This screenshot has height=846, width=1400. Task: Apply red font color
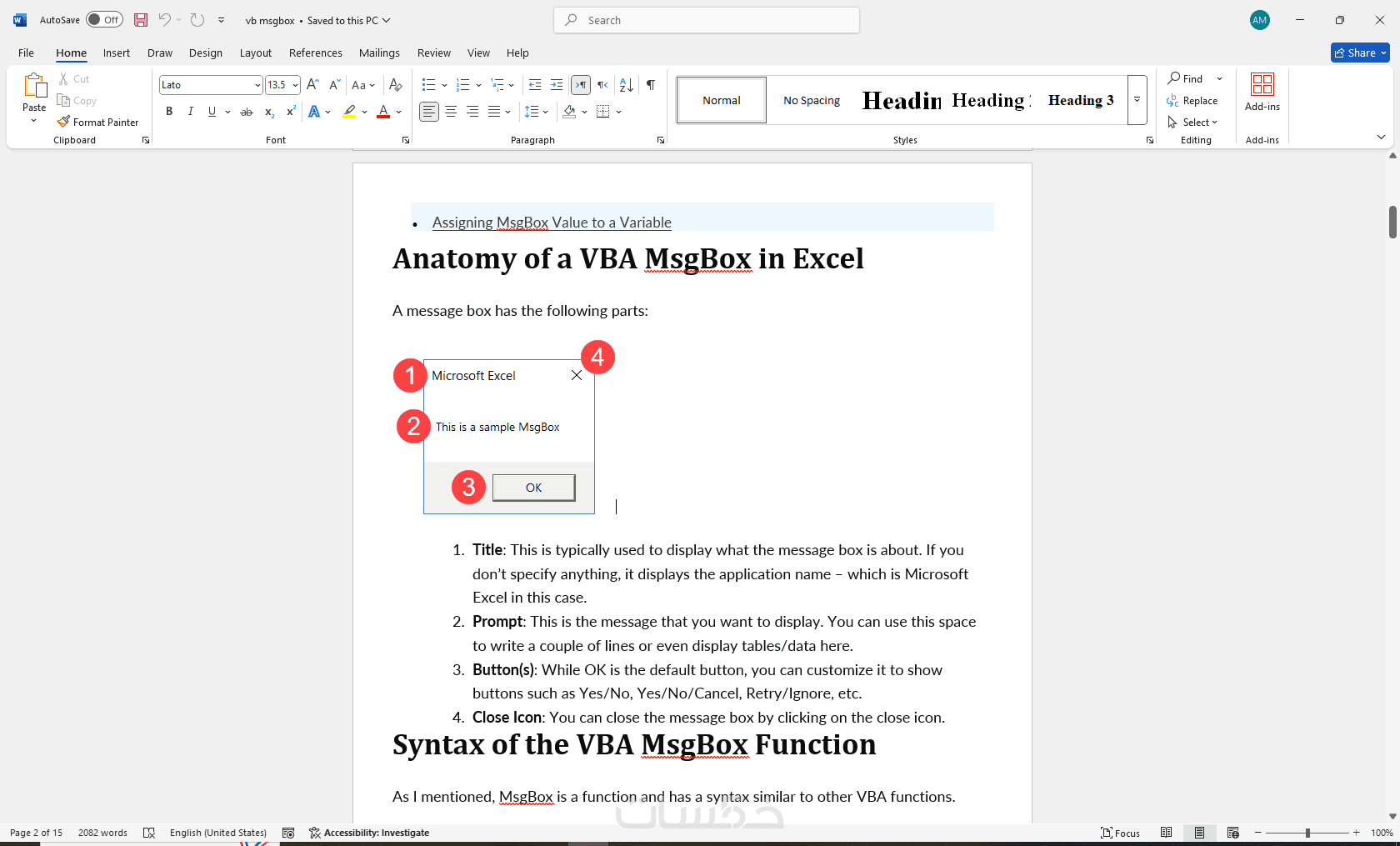(x=383, y=112)
